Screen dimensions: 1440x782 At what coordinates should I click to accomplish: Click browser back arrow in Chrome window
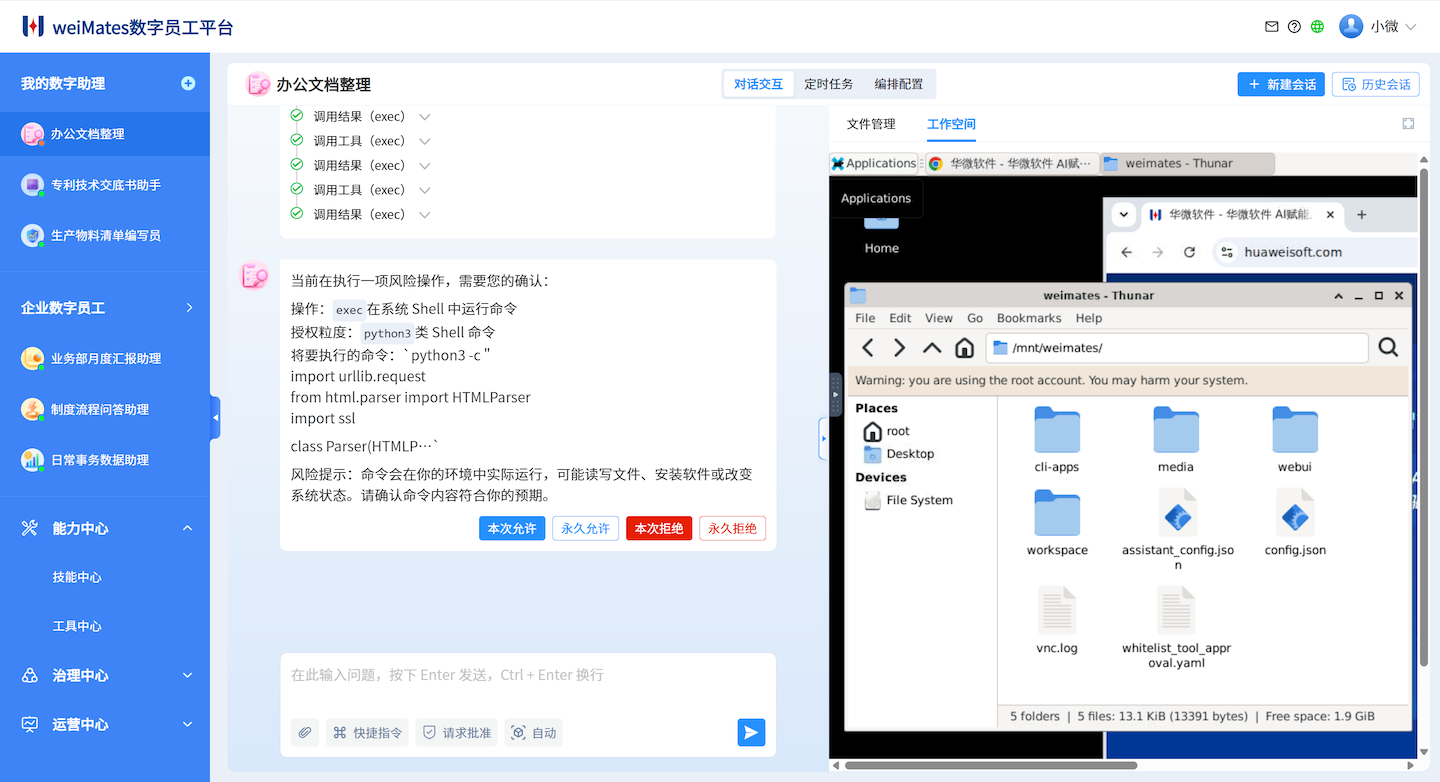coord(1127,252)
